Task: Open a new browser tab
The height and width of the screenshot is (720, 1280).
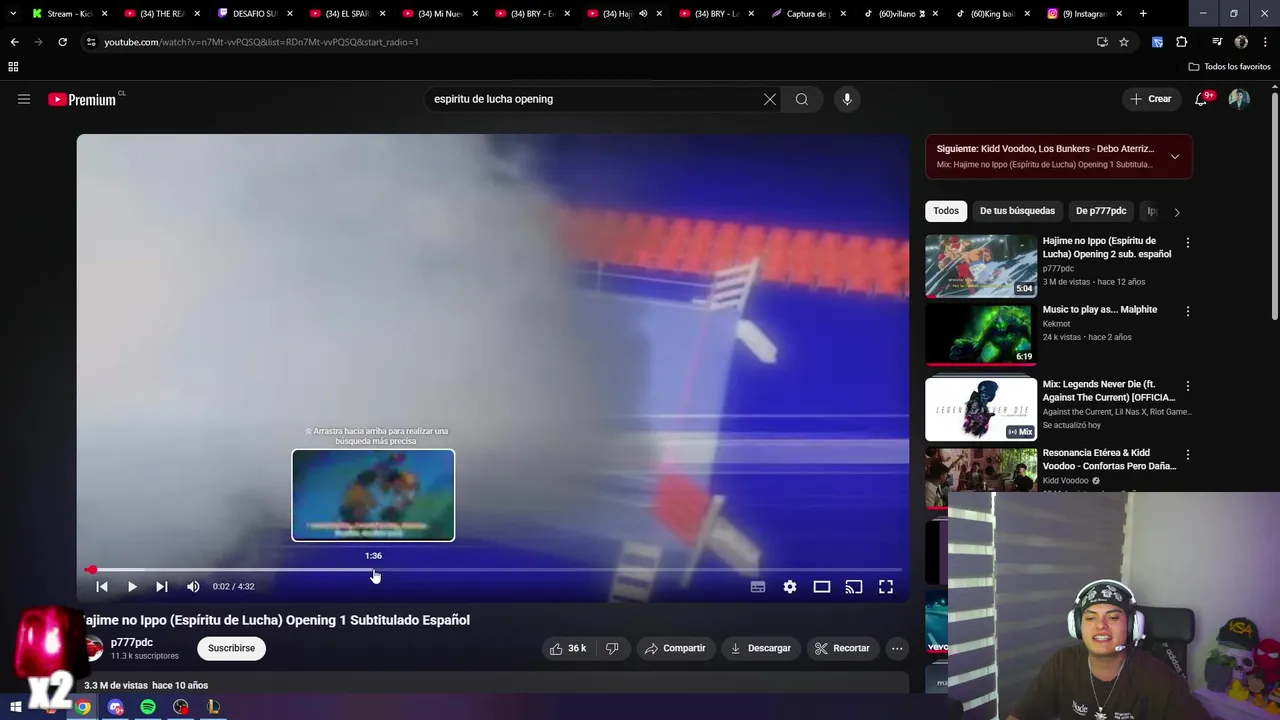Action: (1143, 14)
